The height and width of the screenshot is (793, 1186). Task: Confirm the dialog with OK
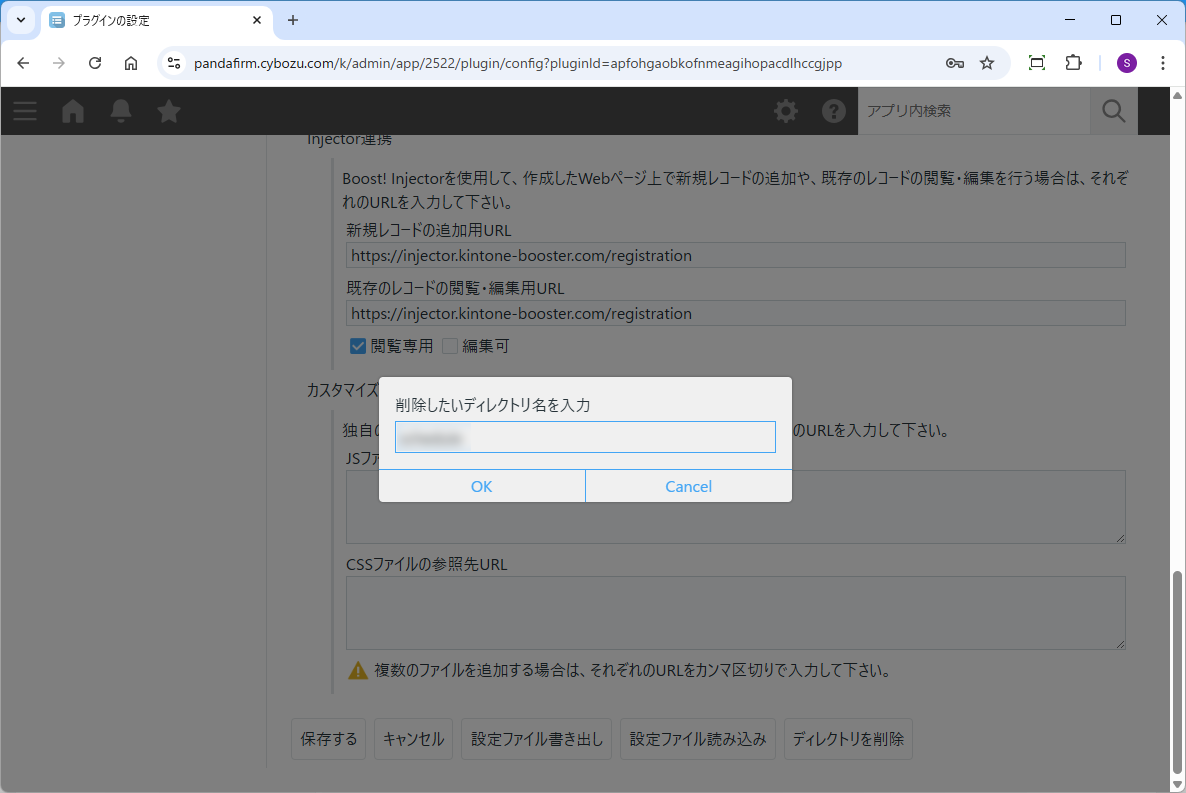482,486
